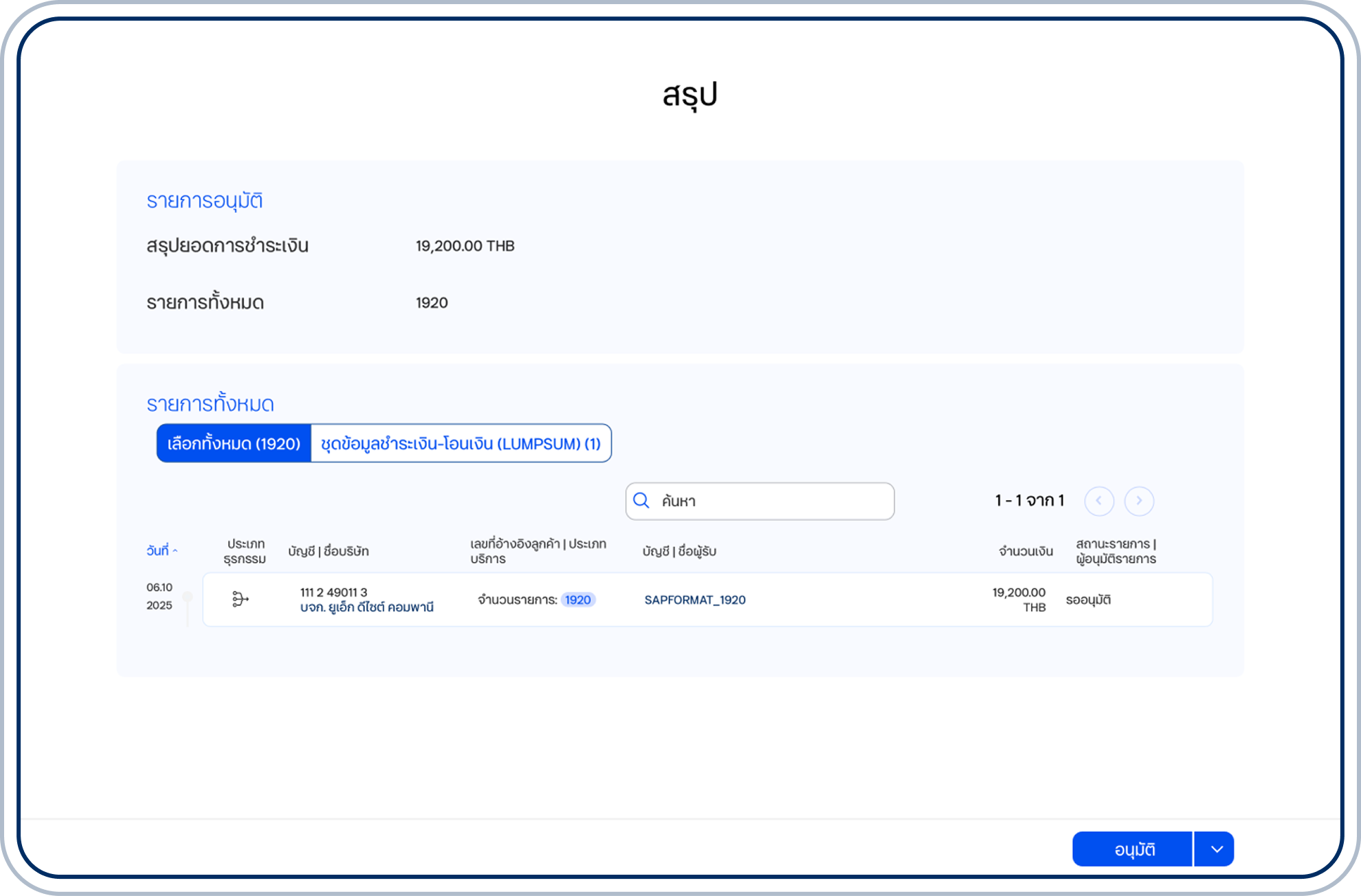Click the magnifier icon in search box
The image size is (1361, 896).
coord(641,501)
